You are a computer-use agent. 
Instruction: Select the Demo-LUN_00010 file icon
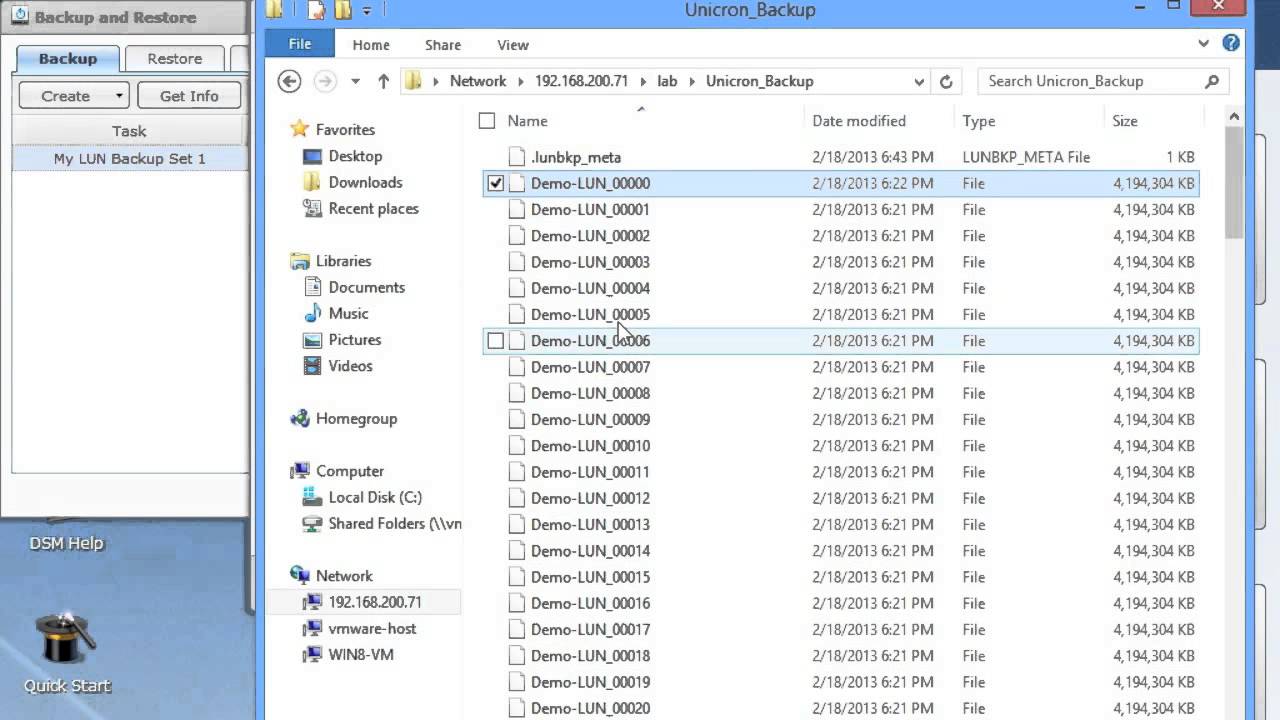516,446
